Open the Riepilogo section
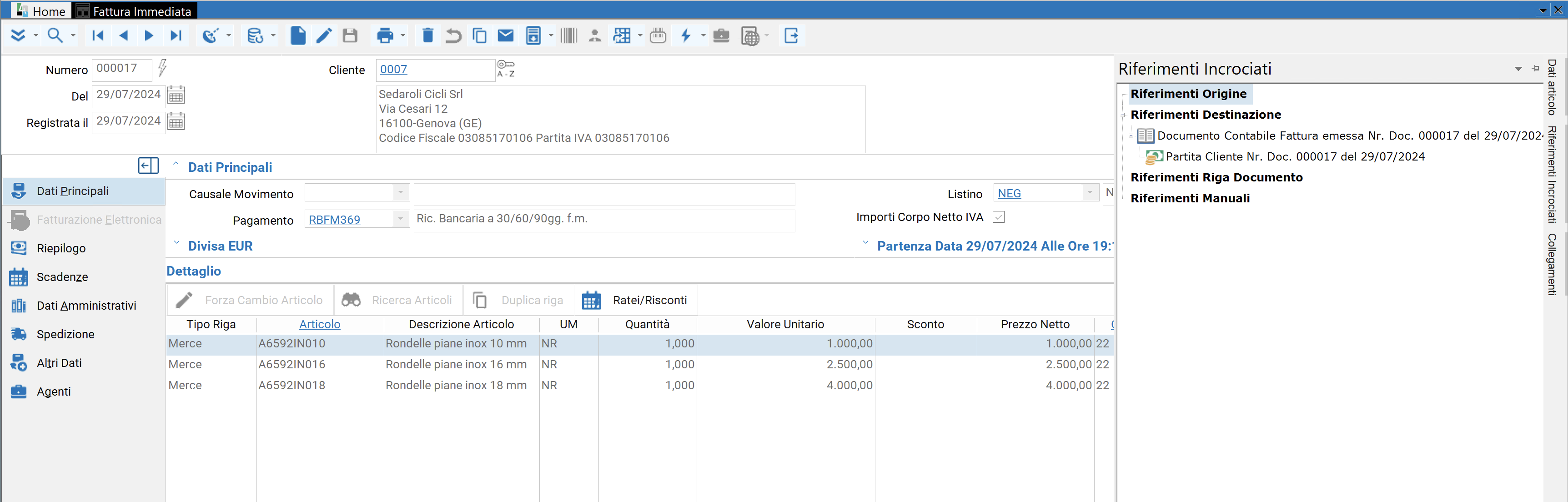 pyautogui.click(x=83, y=248)
